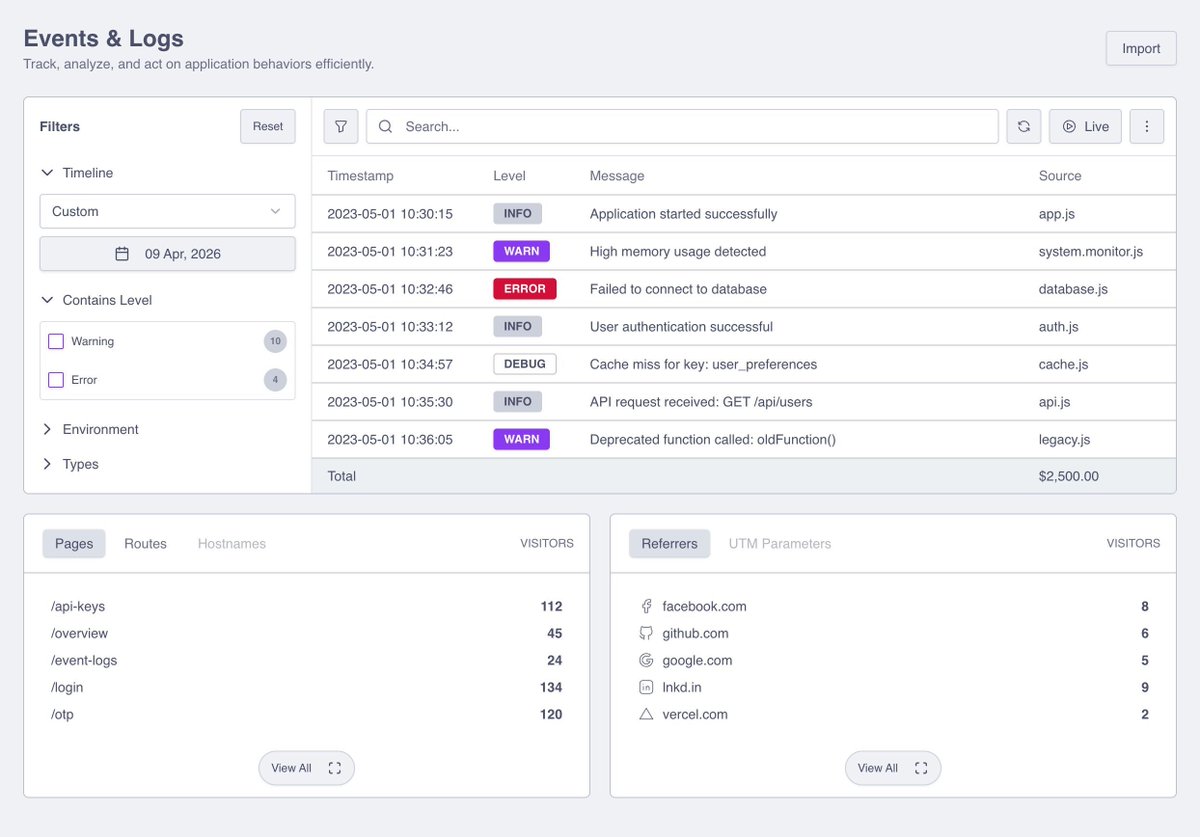The width and height of the screenshot is (1200, 837).
Task: Focus the Search logs input field
Action: [x=682, y=127]
